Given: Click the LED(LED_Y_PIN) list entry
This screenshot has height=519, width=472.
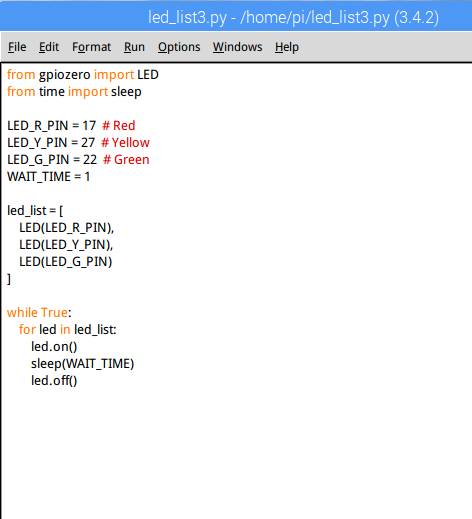Looking at the screenshot, I should 66,245.
